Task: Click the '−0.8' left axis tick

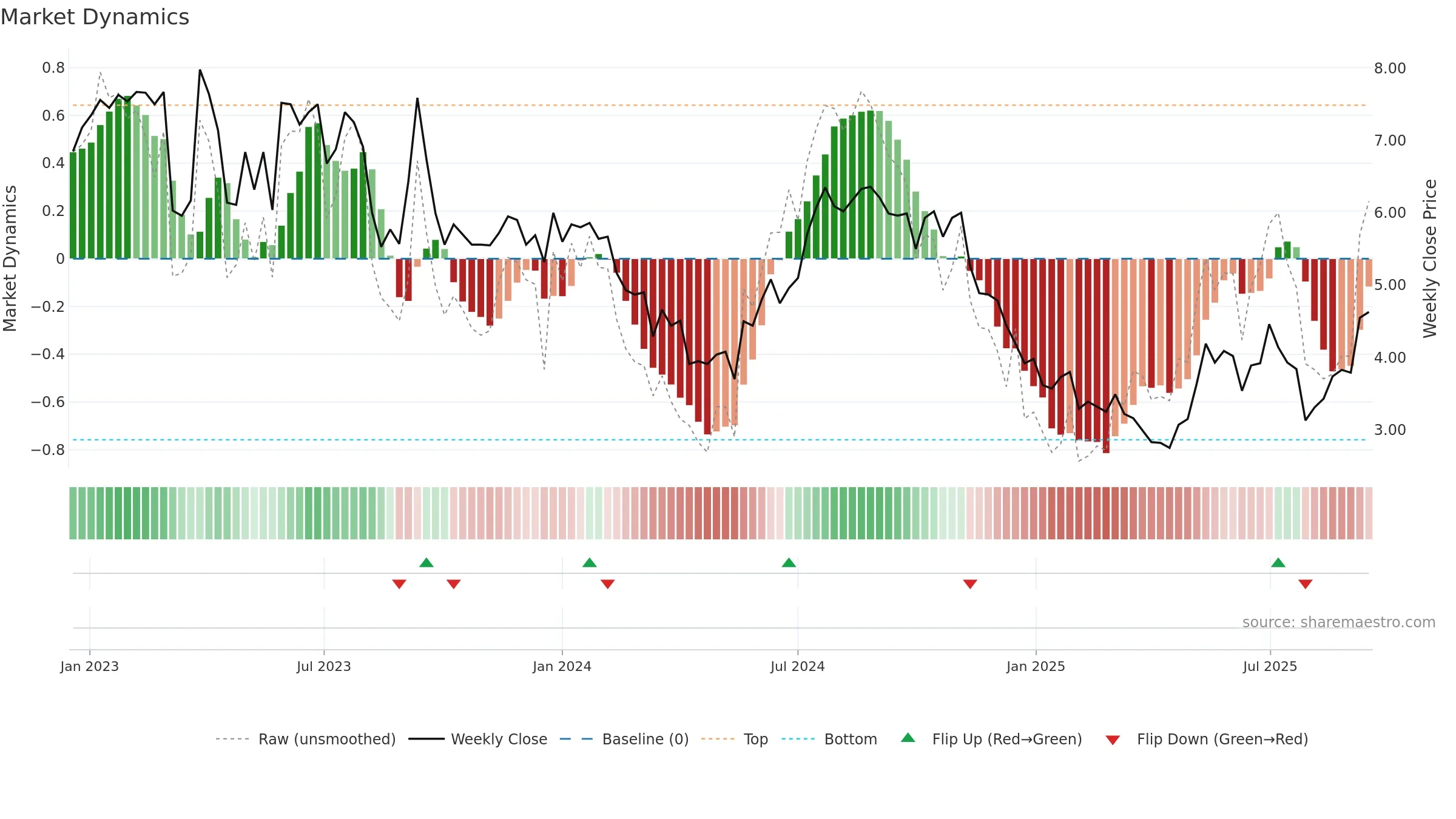Action: [48, 450]
